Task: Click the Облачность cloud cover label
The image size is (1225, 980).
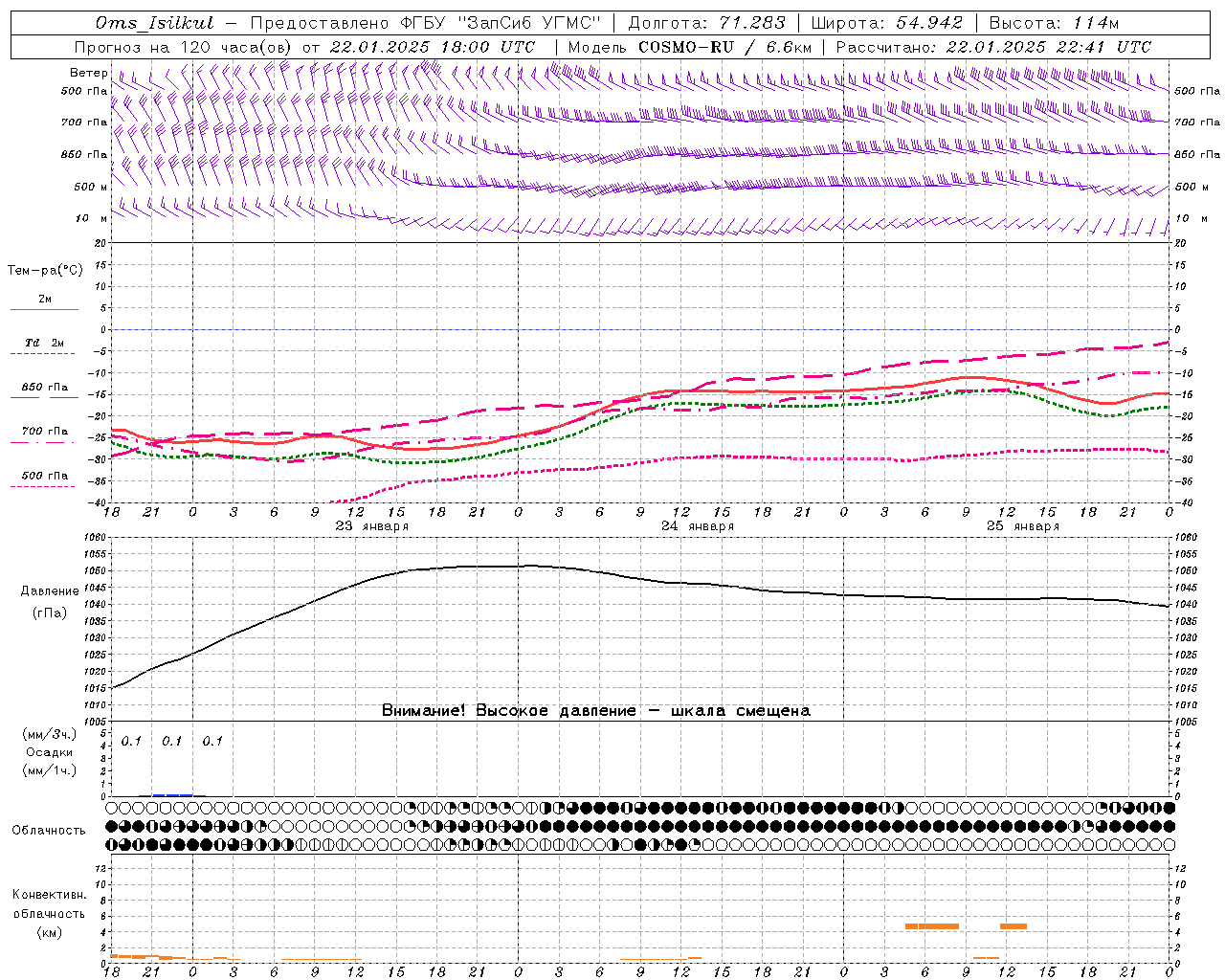Action: pyautogui.click(x=49, y=830)
